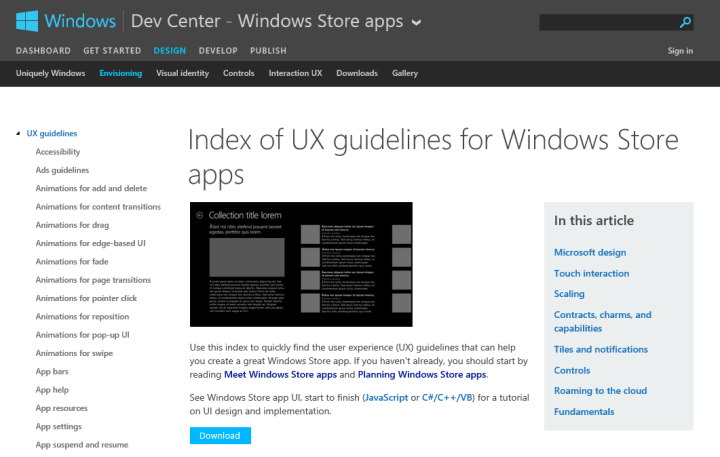The height and width of the screenshot is (457, 720).
Task: Click the Windows logo icon
Action: (x=29, y=21)
